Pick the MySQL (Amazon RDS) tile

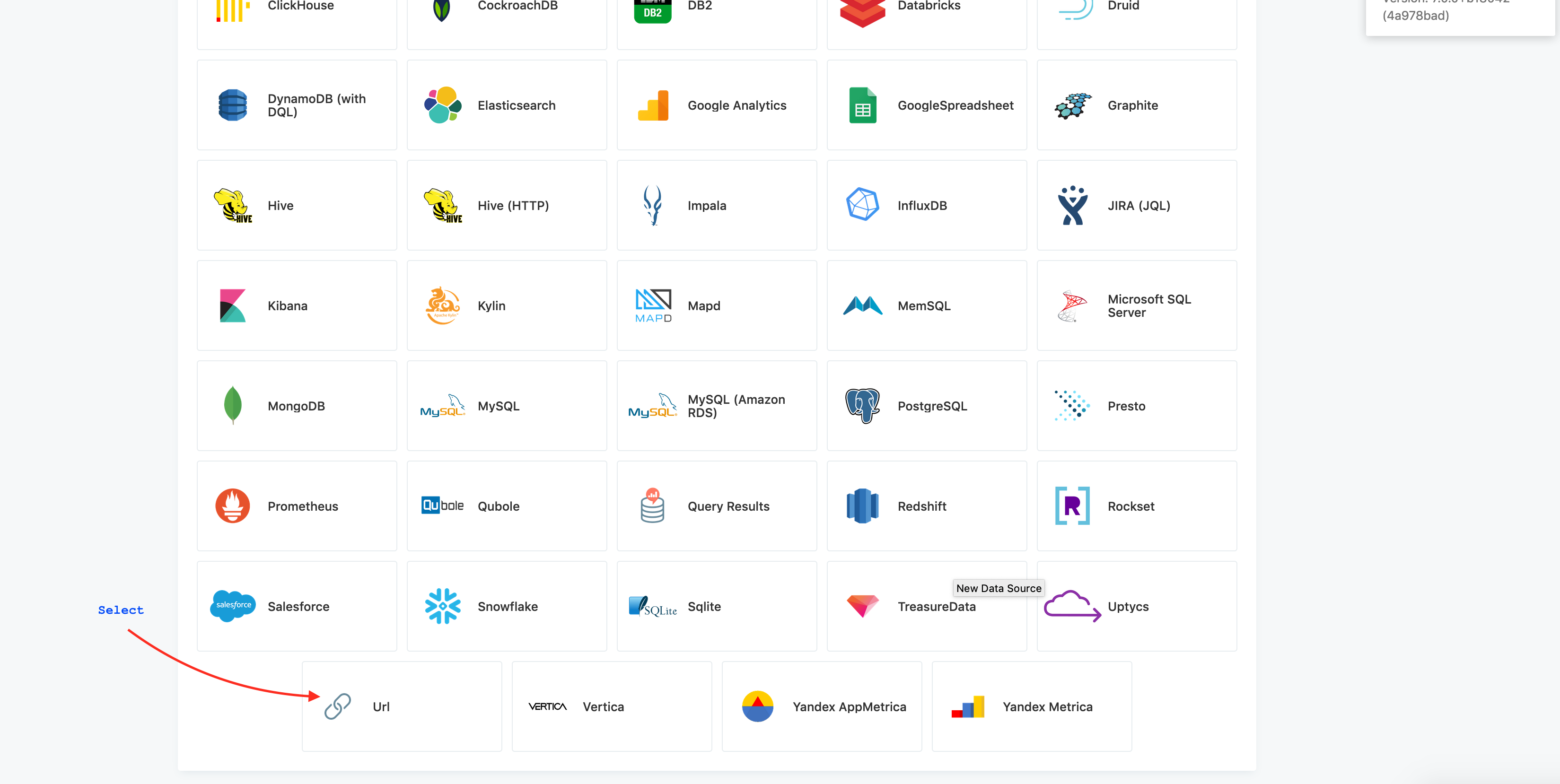pyautogui.click(x=717, y=406)
